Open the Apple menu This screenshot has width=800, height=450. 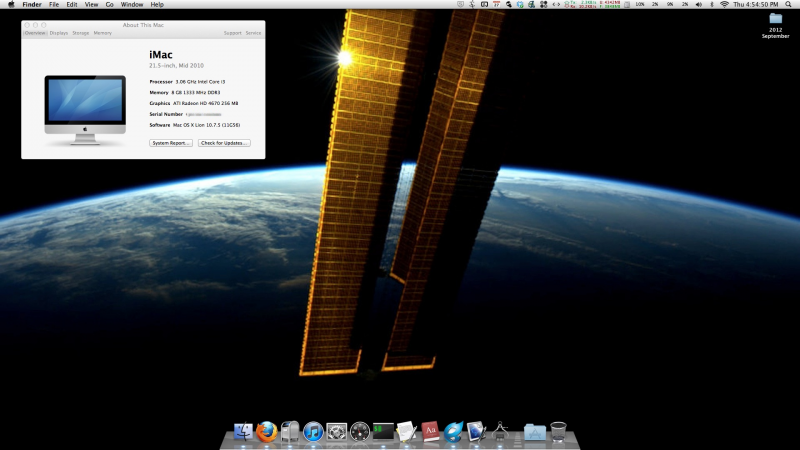point(11,4)
